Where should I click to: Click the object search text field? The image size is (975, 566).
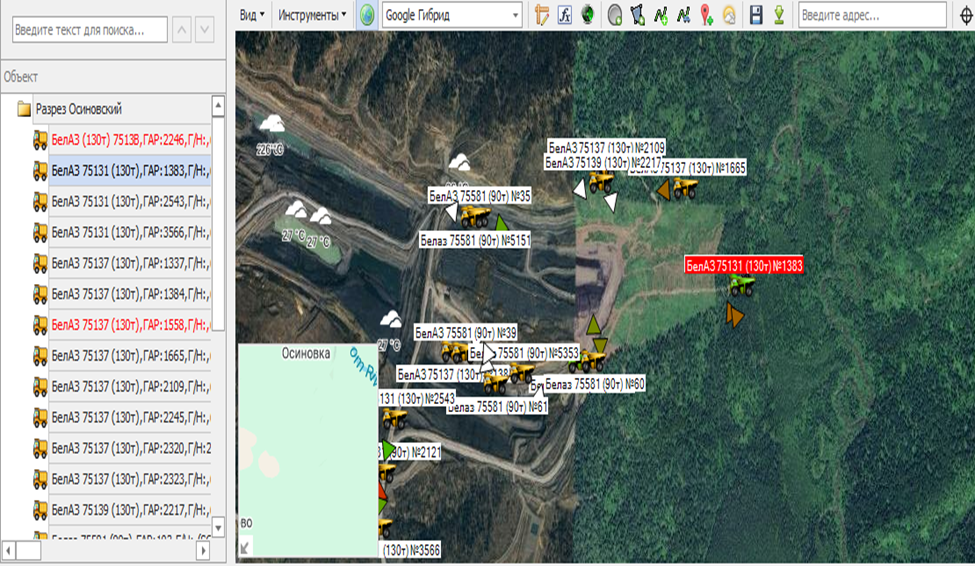(88, 29)
